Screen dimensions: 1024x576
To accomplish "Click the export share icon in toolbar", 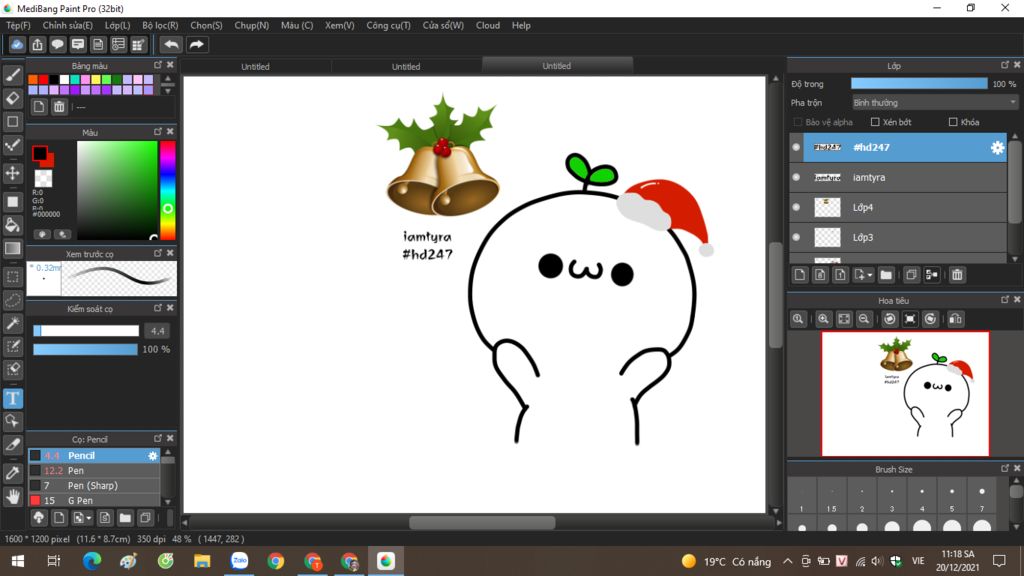I will (37, 44).
